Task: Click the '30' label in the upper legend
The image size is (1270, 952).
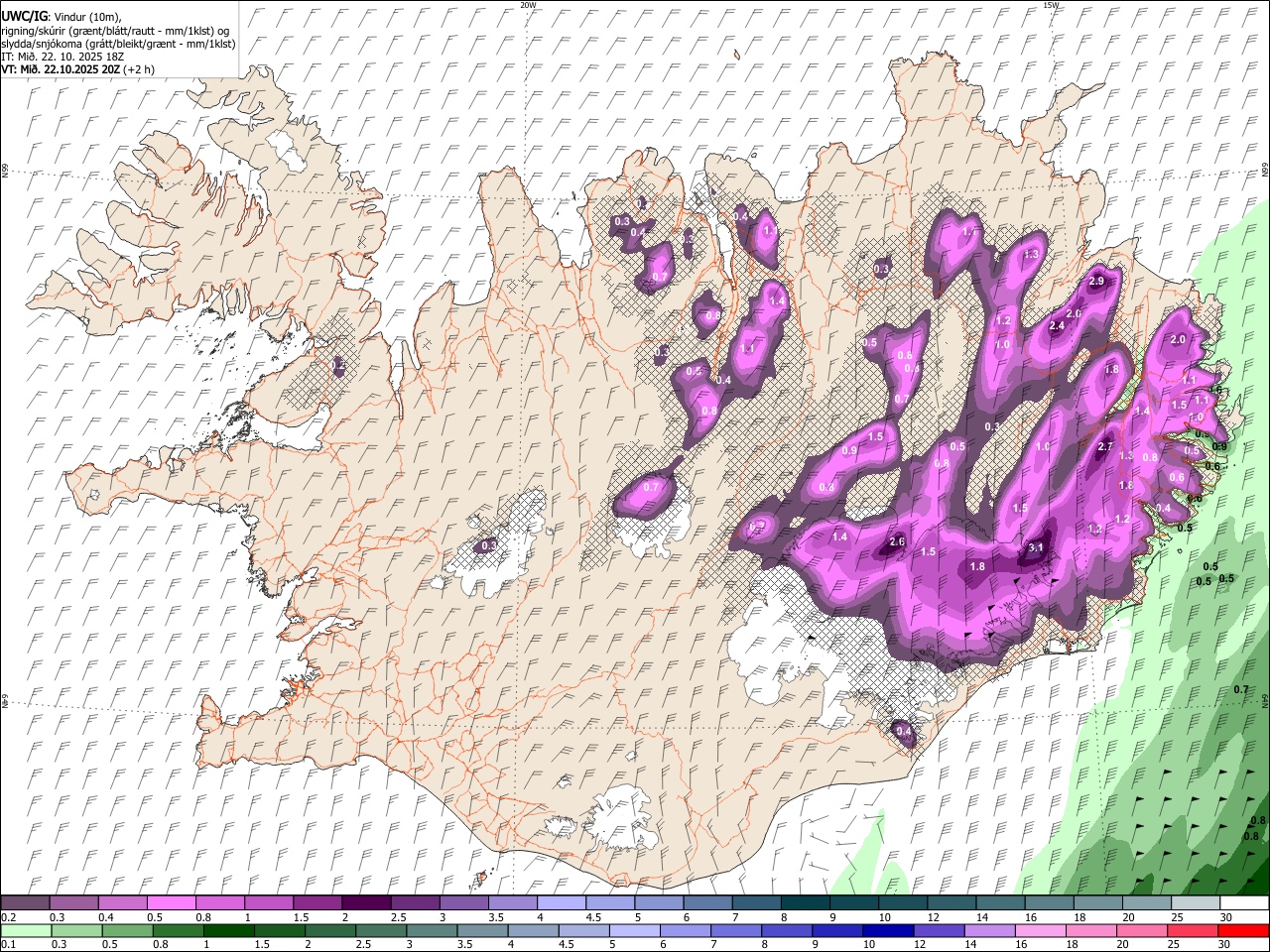Action: (1225, 917)
